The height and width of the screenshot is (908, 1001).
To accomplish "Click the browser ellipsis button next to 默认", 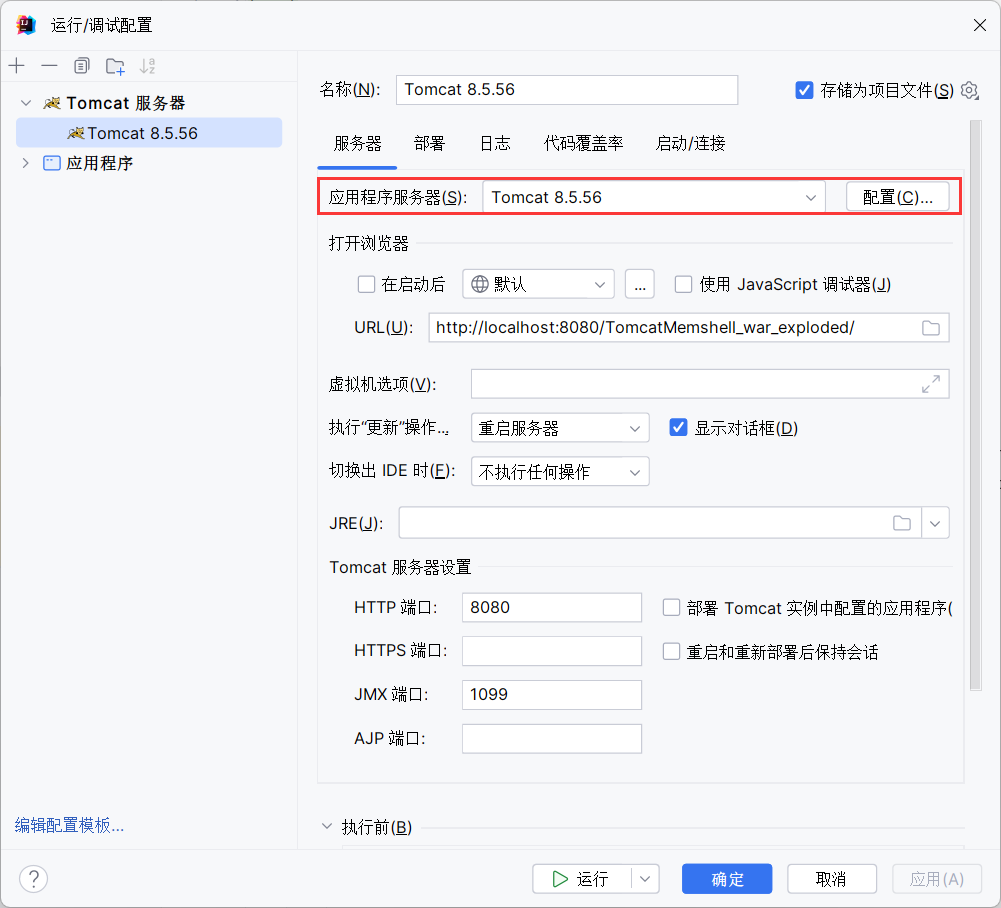I will pos(640,284).
